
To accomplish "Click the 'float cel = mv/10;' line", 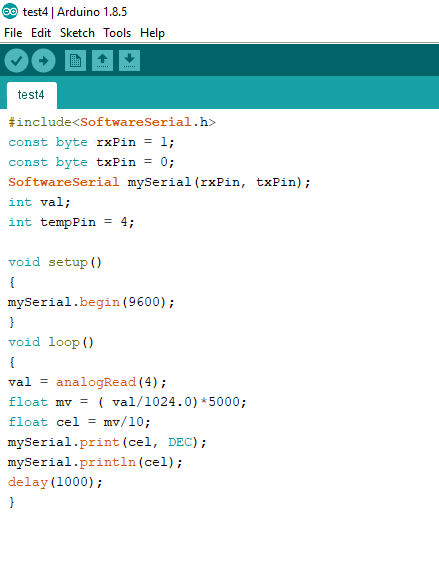I will point(79,422).
